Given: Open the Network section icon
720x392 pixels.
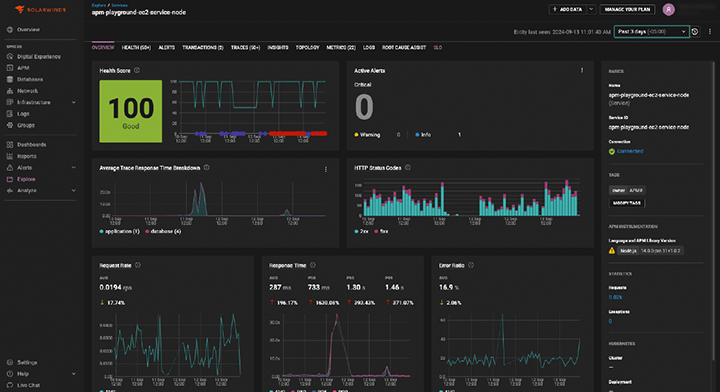Looking at the screenshot, I should (10, 91).
